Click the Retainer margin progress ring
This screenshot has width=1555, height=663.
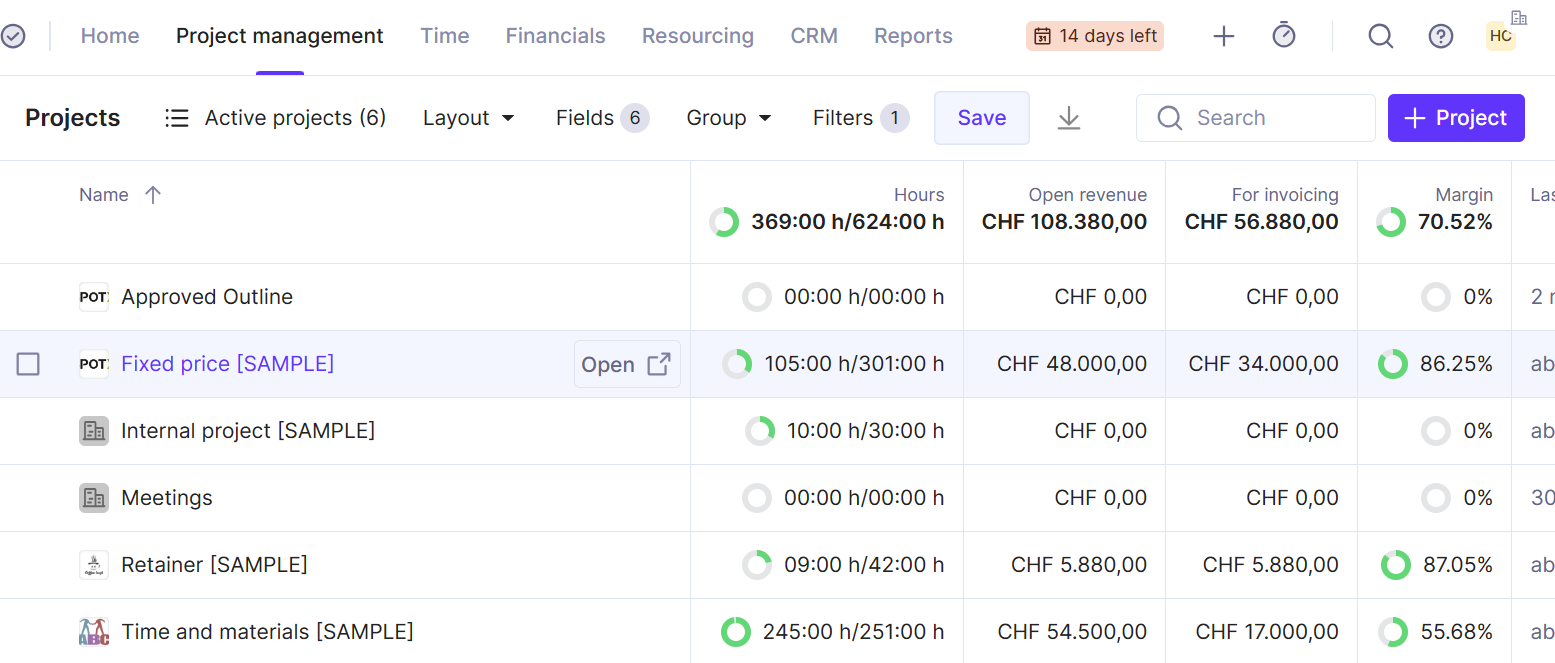pos(1396,565)
